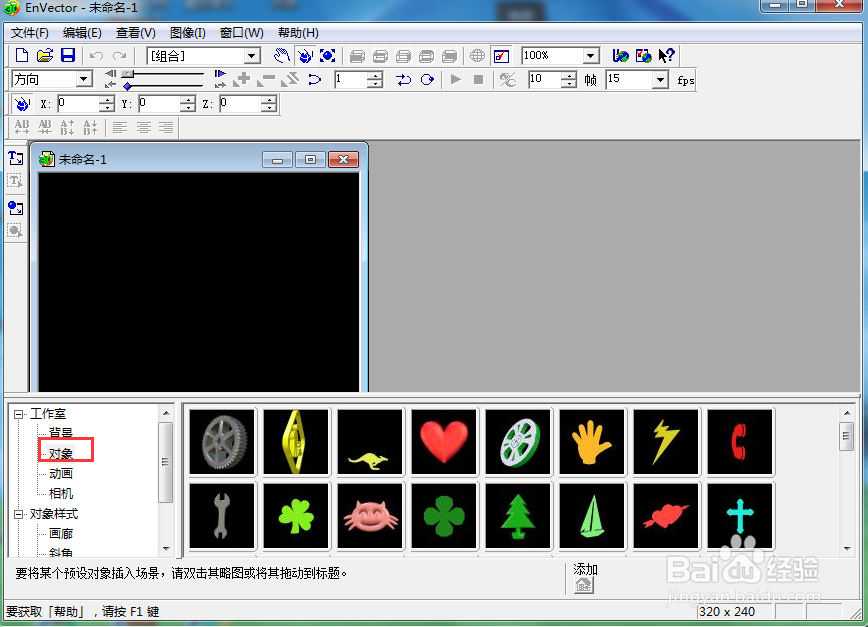Open the 图像(I) menu
Viewport: 868px width, 627px height.
coord(188,33)
